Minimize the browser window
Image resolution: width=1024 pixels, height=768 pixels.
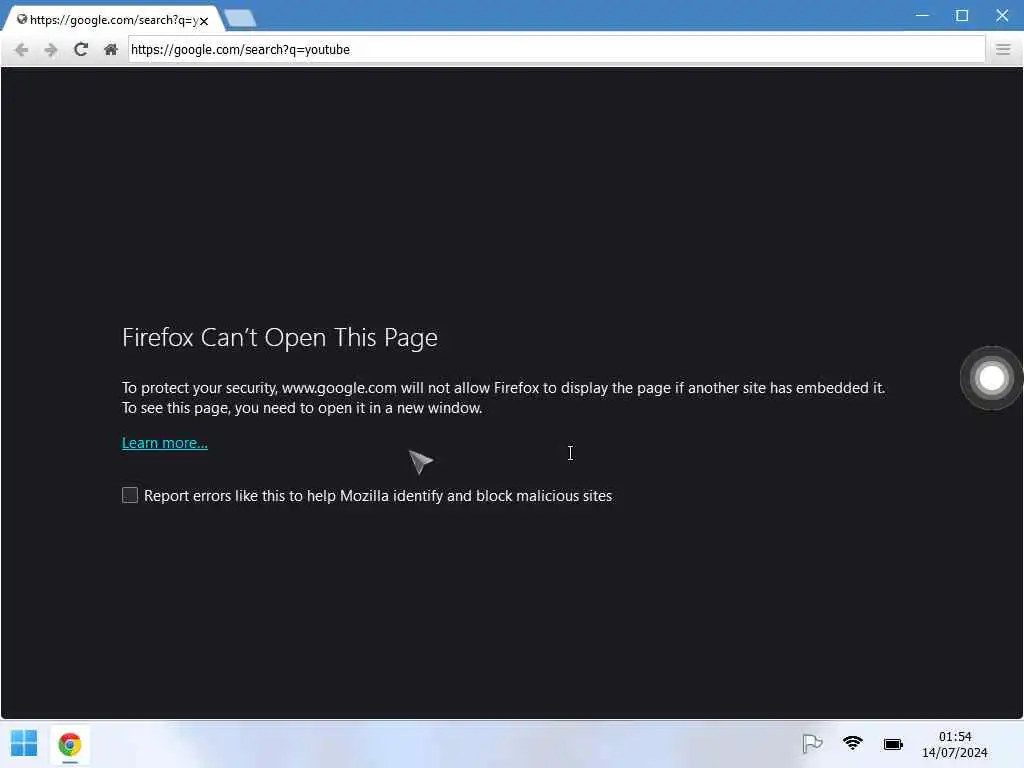point(922,15)
